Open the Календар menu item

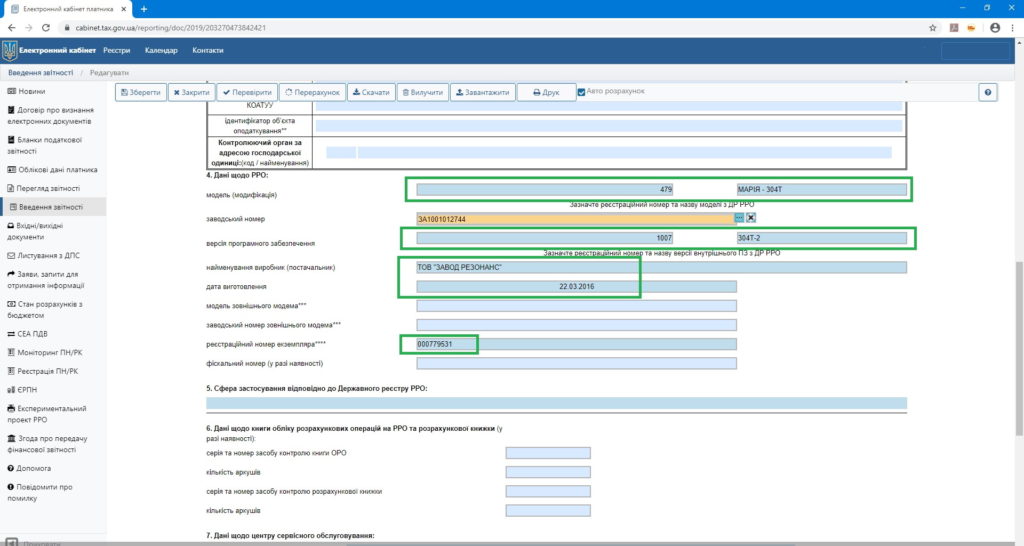161,50
